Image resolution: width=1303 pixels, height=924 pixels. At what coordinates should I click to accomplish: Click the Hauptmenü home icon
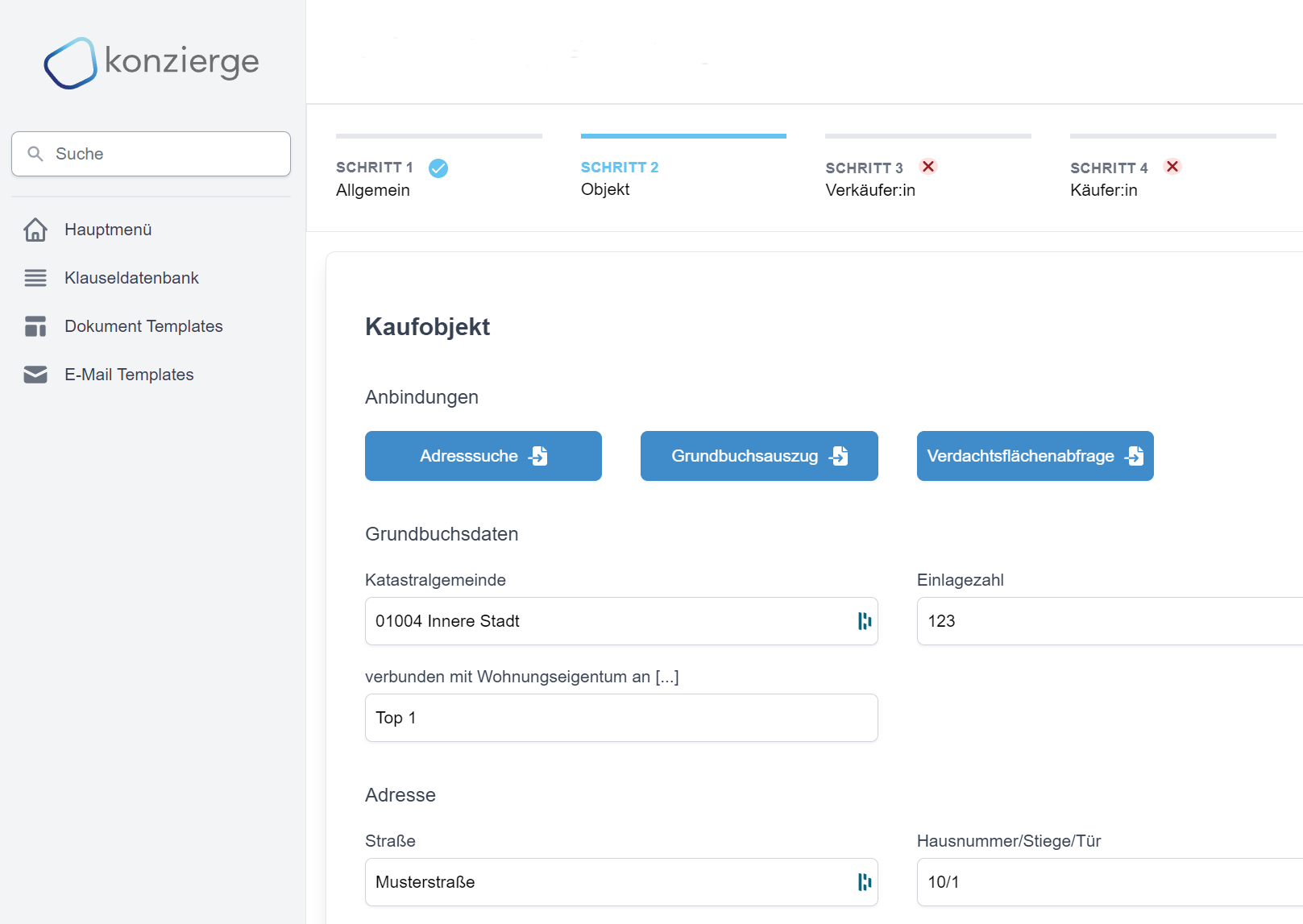(x=35, y=230)
